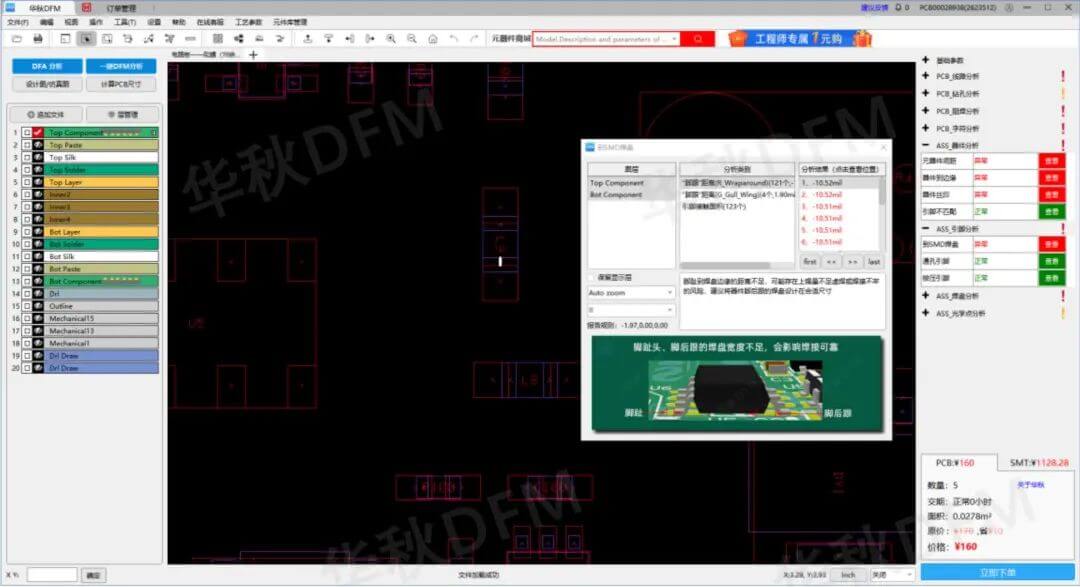Click the 一键DFM分析 button
Image resolution: width=1080 pixels, height=587 pixels.
click(x=121, y=66)
